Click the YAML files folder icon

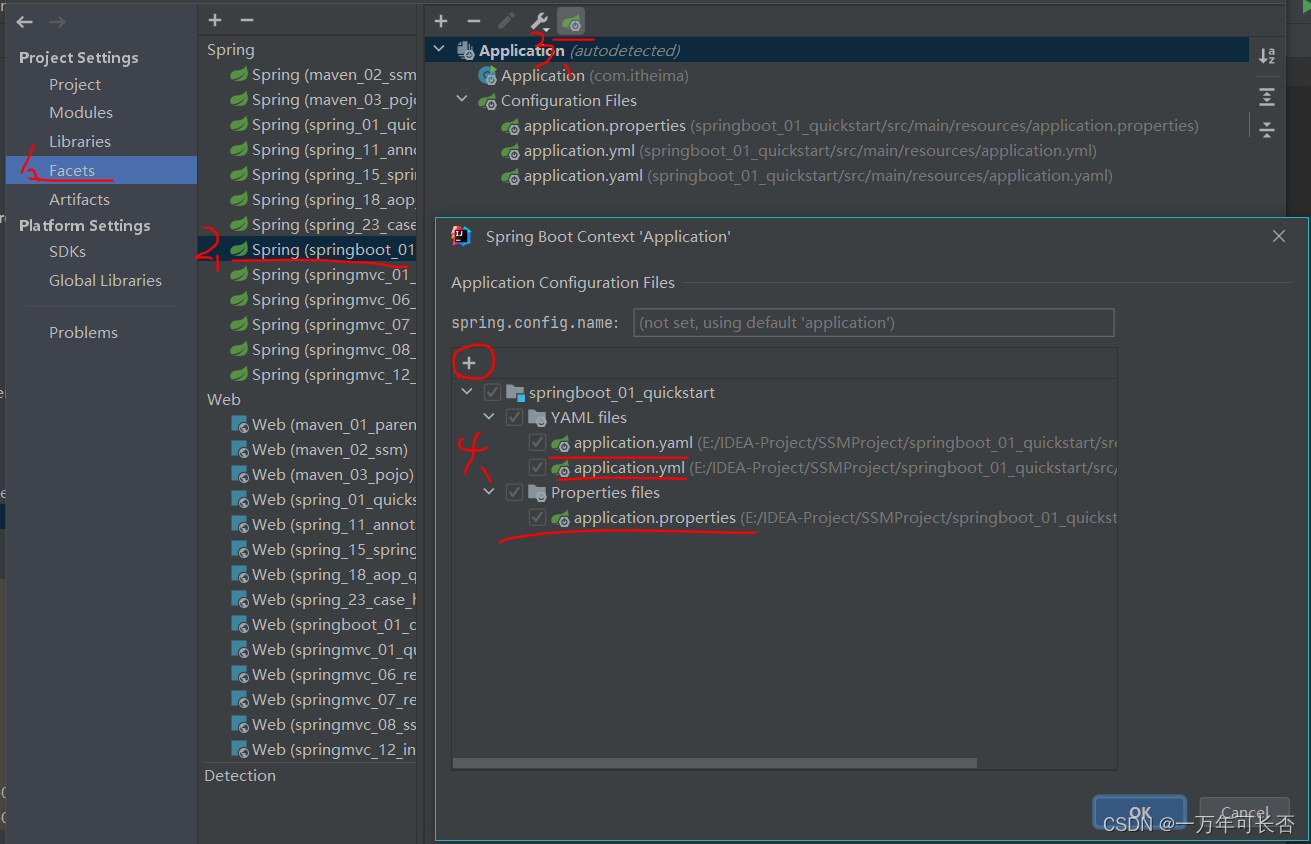point(538,418)
